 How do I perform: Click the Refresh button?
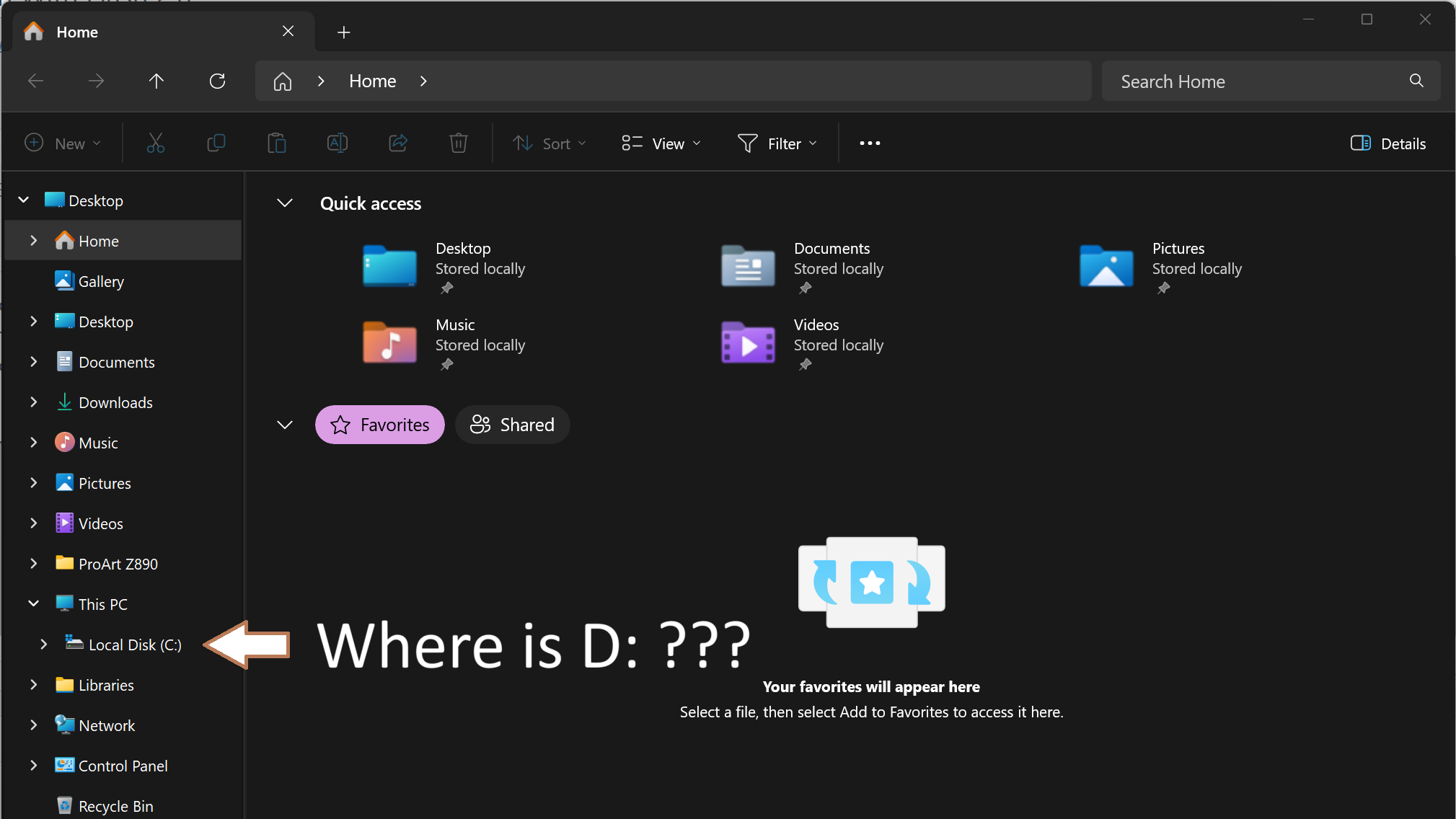click(x=217, y=81)
